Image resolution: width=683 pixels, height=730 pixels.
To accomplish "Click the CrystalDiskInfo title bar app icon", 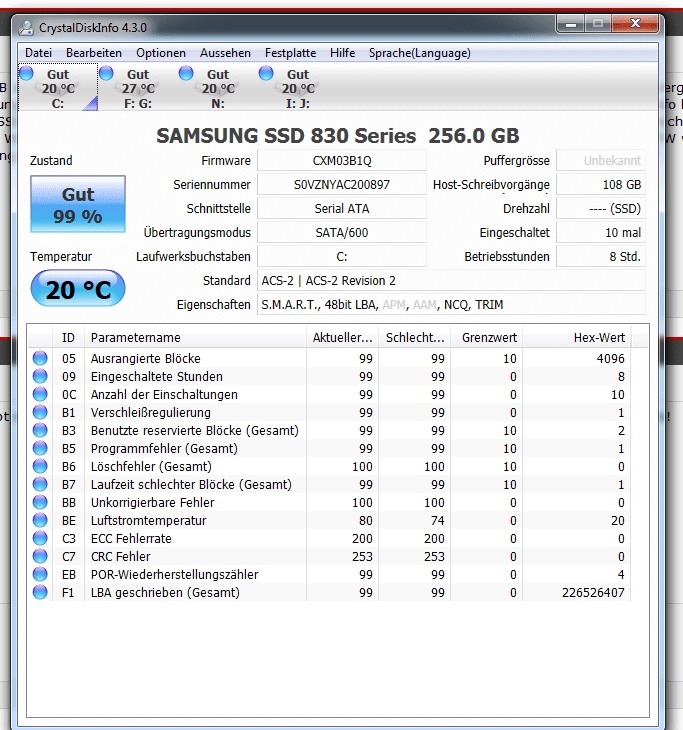I will coord(26,28).
